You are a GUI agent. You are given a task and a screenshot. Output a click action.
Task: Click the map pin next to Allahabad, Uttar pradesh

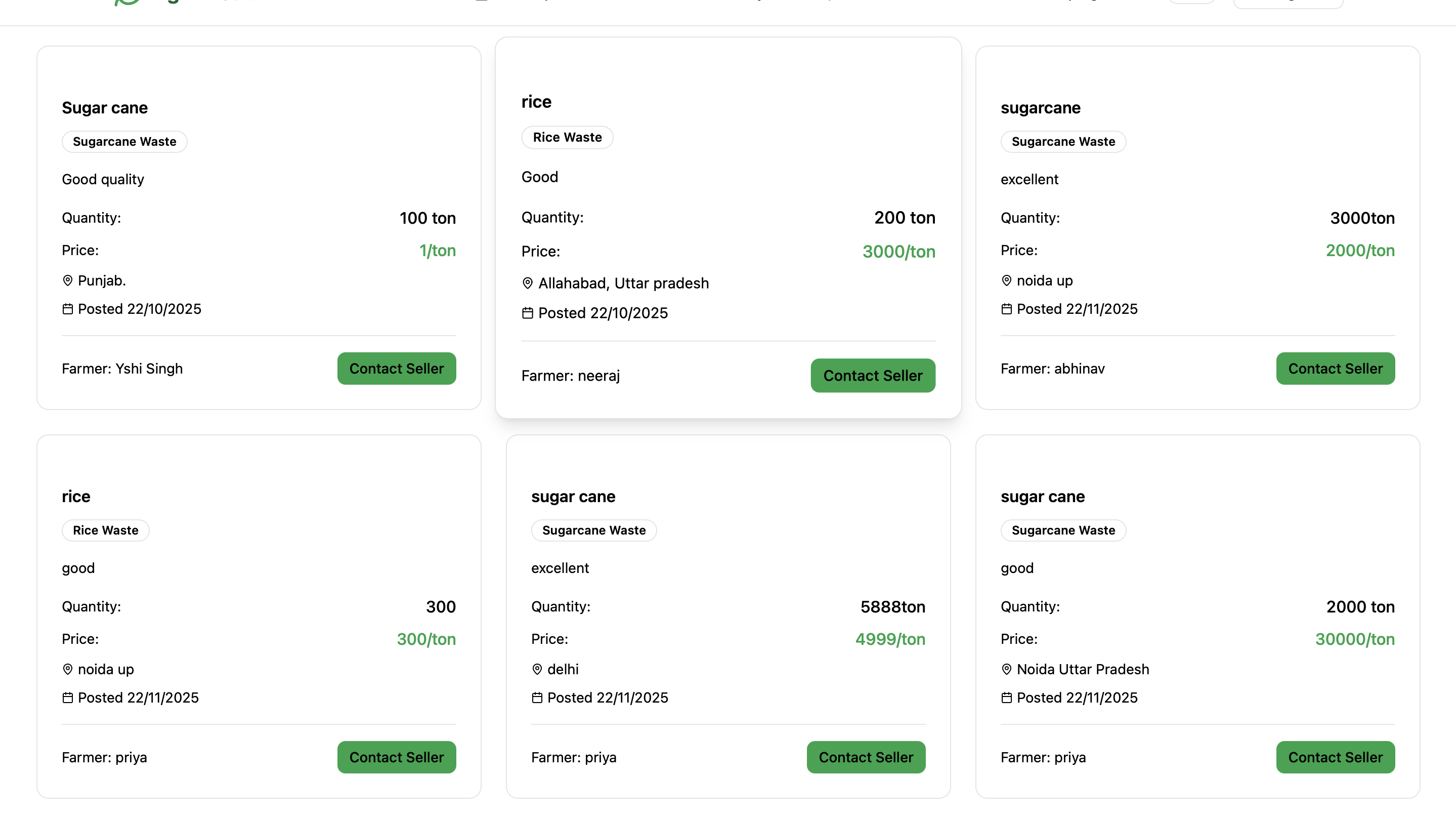(527, 283)
